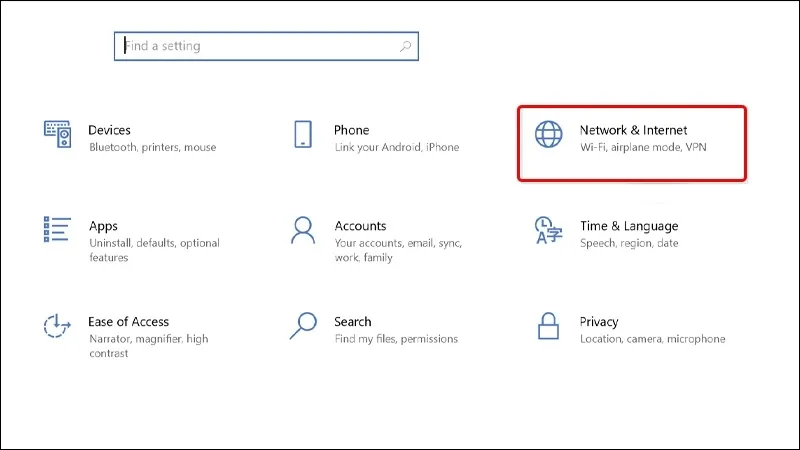The image size is (800, 450).
Task: Open the Accounts heading link
Action: pyautogui.click(x=360, y=226)
